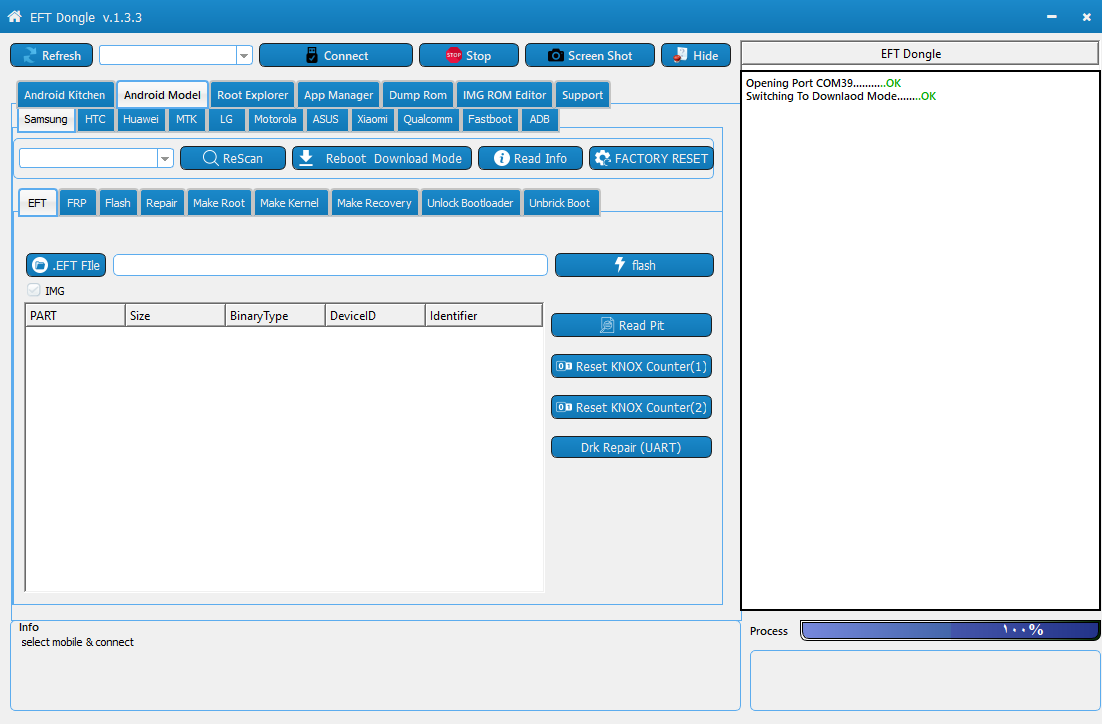Click the Size column header
This screenshot has height=724, width=1102.
pyautogui.click(x=175, y=316)
